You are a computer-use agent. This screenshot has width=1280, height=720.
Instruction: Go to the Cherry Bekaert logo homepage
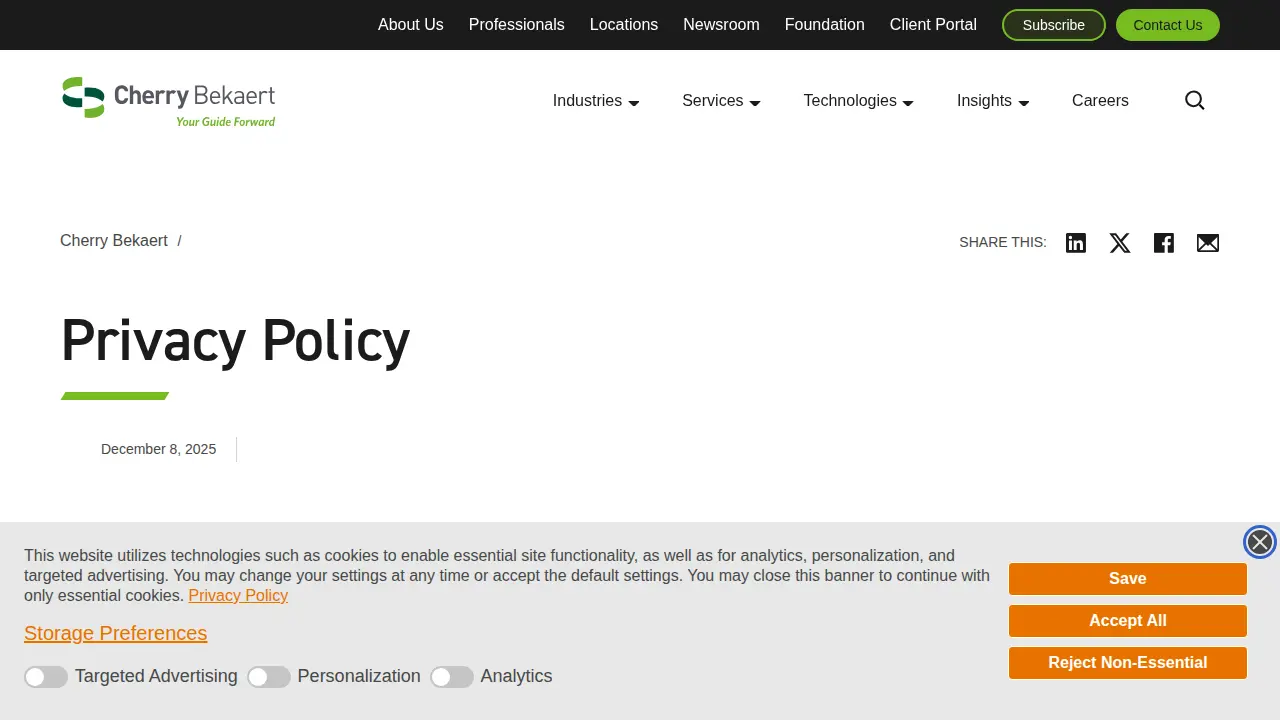168,102
